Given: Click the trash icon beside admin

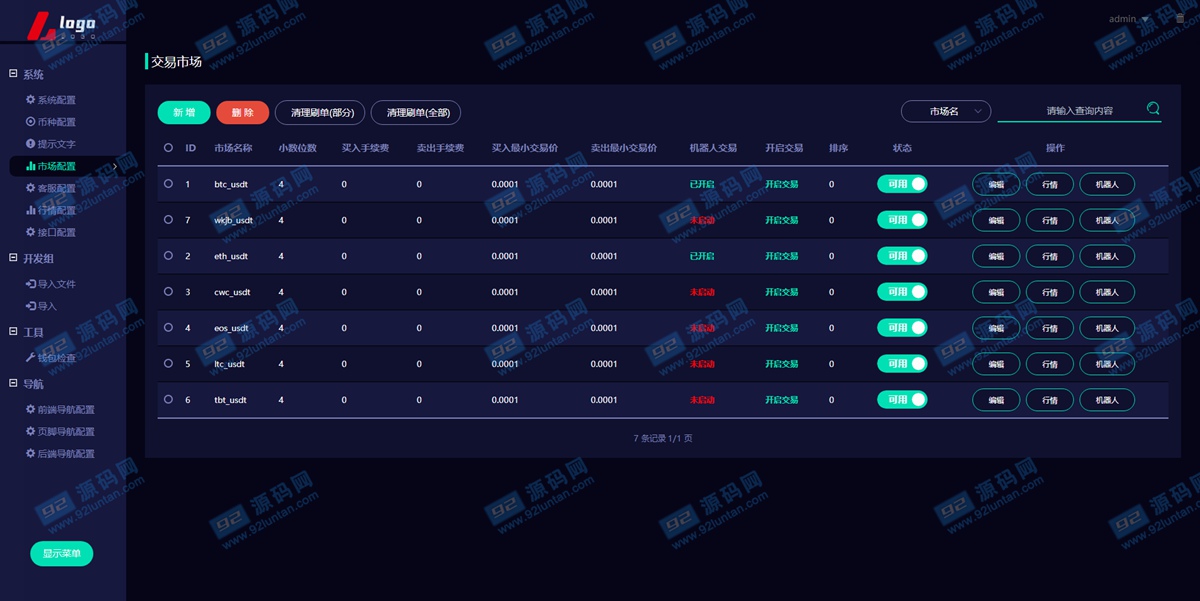Looking at the screenshot, I should [x=1179, y=19].
